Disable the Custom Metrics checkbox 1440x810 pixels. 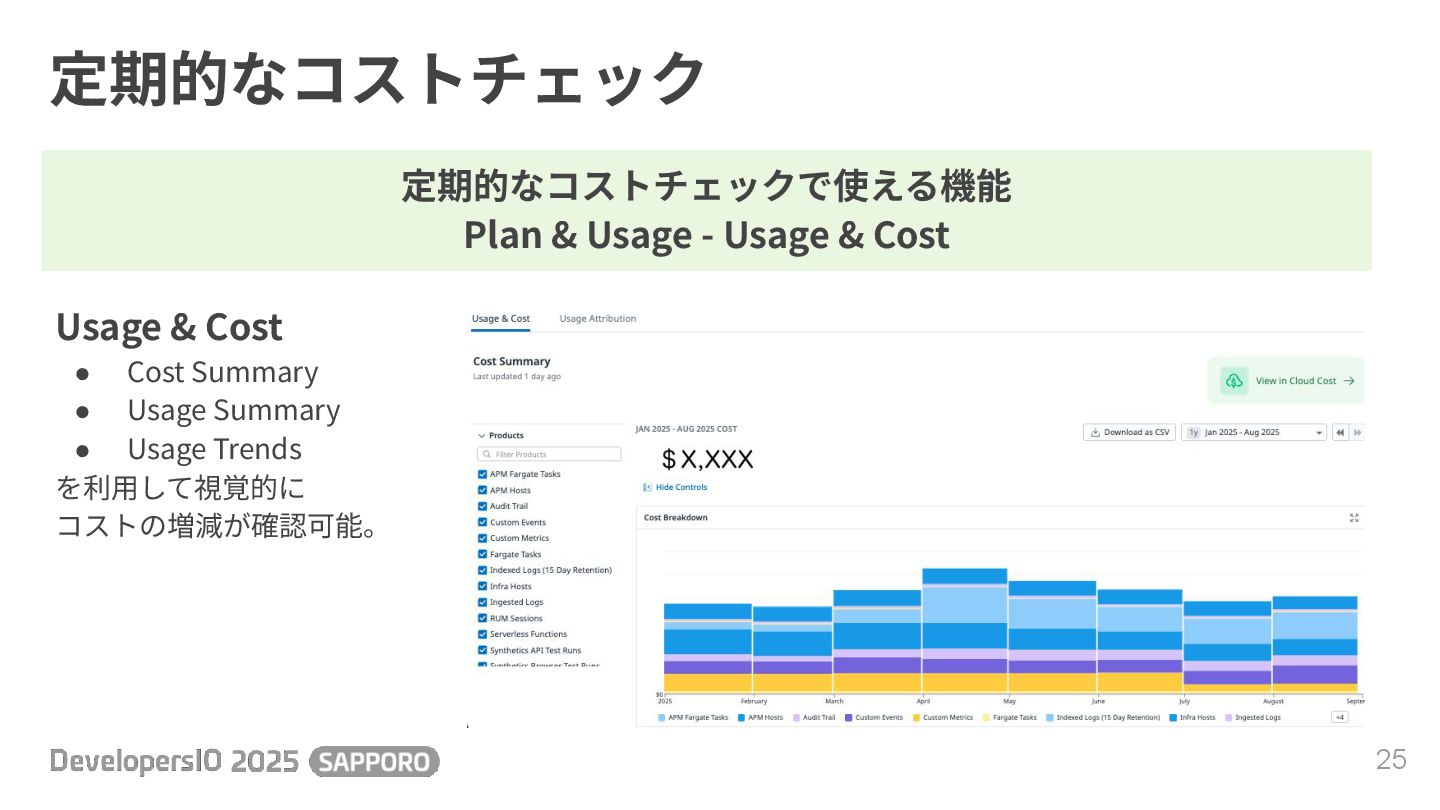click(482, 538)
